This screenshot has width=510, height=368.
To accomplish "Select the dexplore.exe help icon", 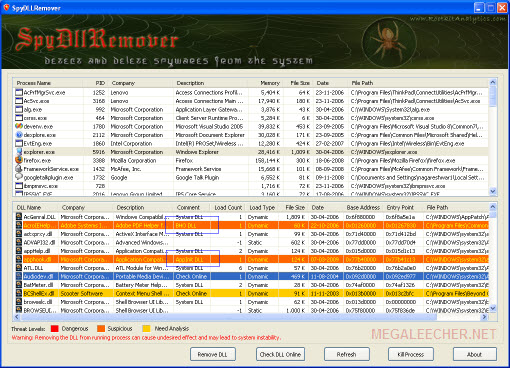I will 19,135.
